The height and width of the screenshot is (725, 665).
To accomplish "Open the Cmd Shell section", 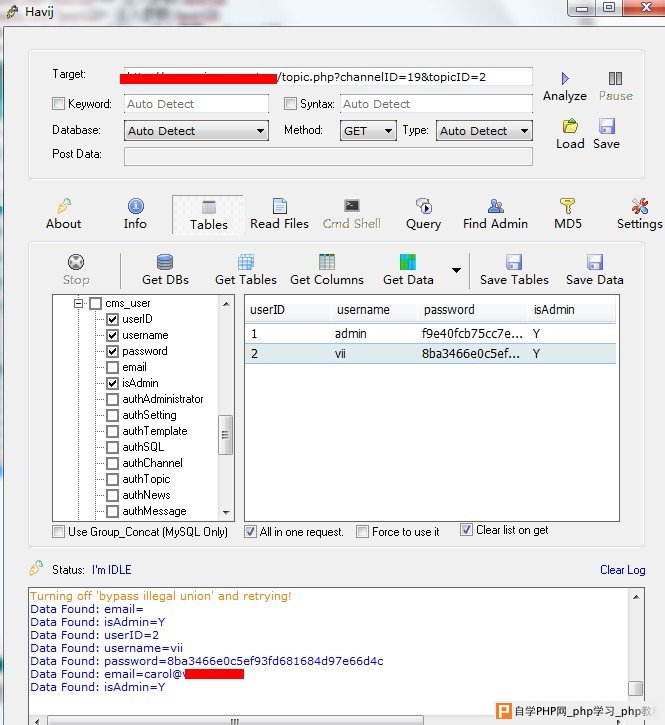I will pyautogui.click(x=351, y=214).
